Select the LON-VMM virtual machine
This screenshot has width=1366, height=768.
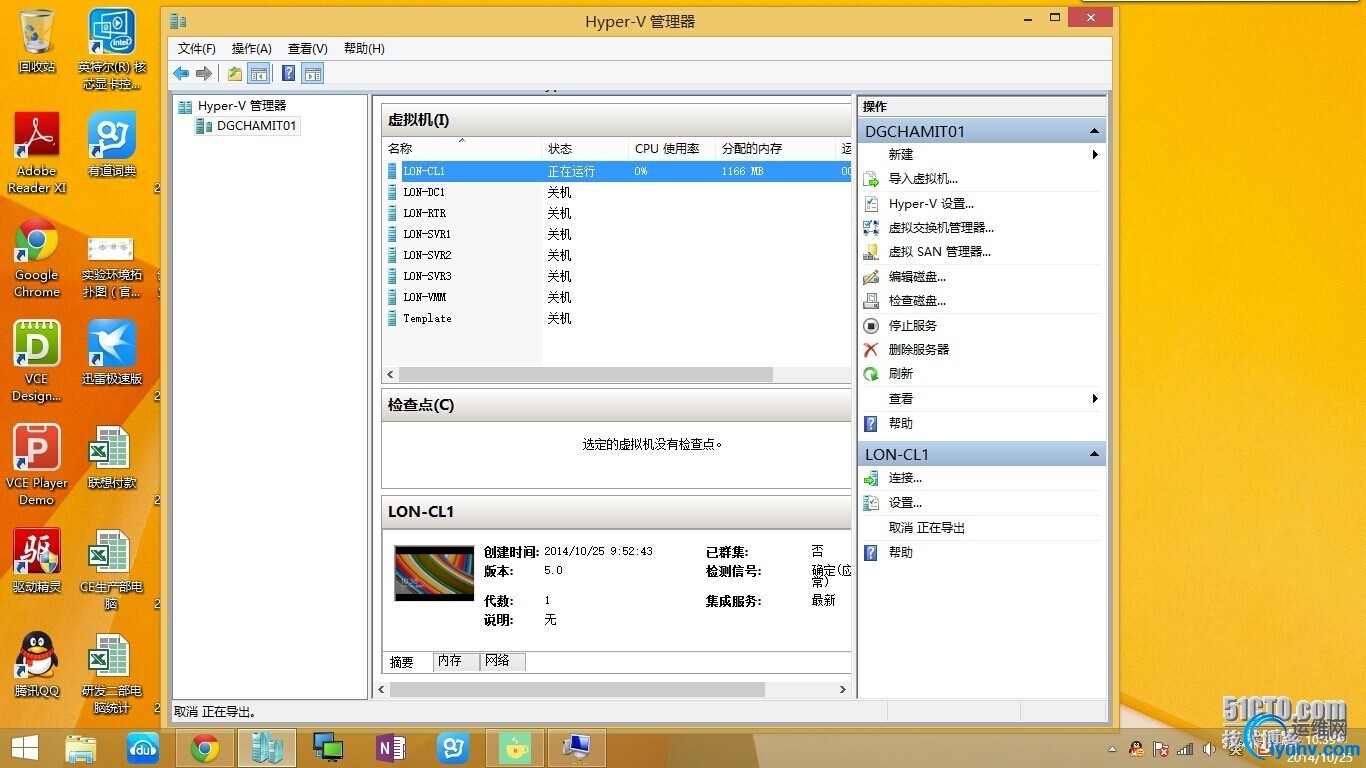pyautogui.click(x=425, y=297)
